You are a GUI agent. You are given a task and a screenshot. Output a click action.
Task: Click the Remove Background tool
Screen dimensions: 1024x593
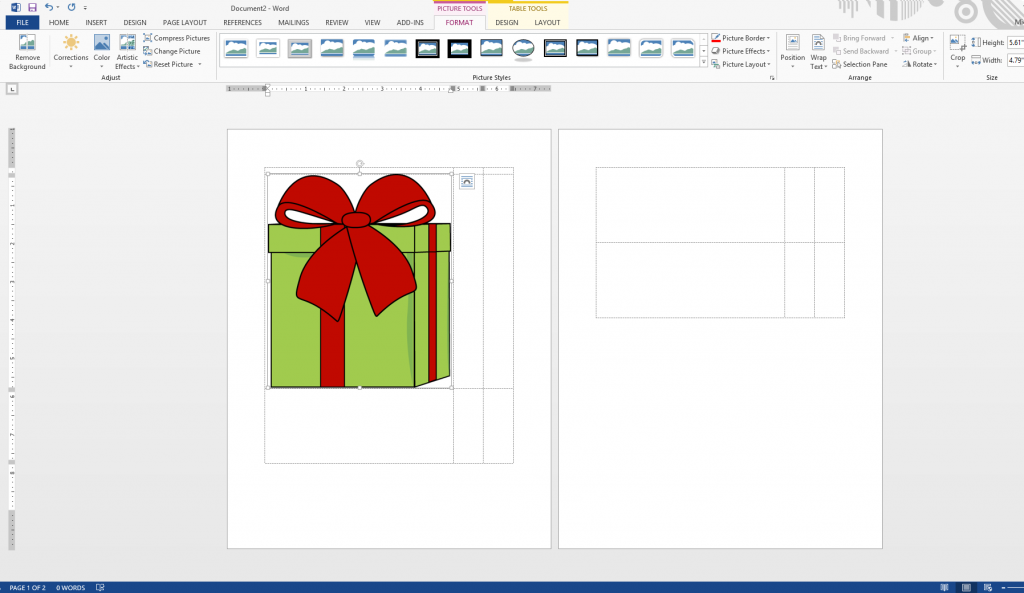pos(27,52)
